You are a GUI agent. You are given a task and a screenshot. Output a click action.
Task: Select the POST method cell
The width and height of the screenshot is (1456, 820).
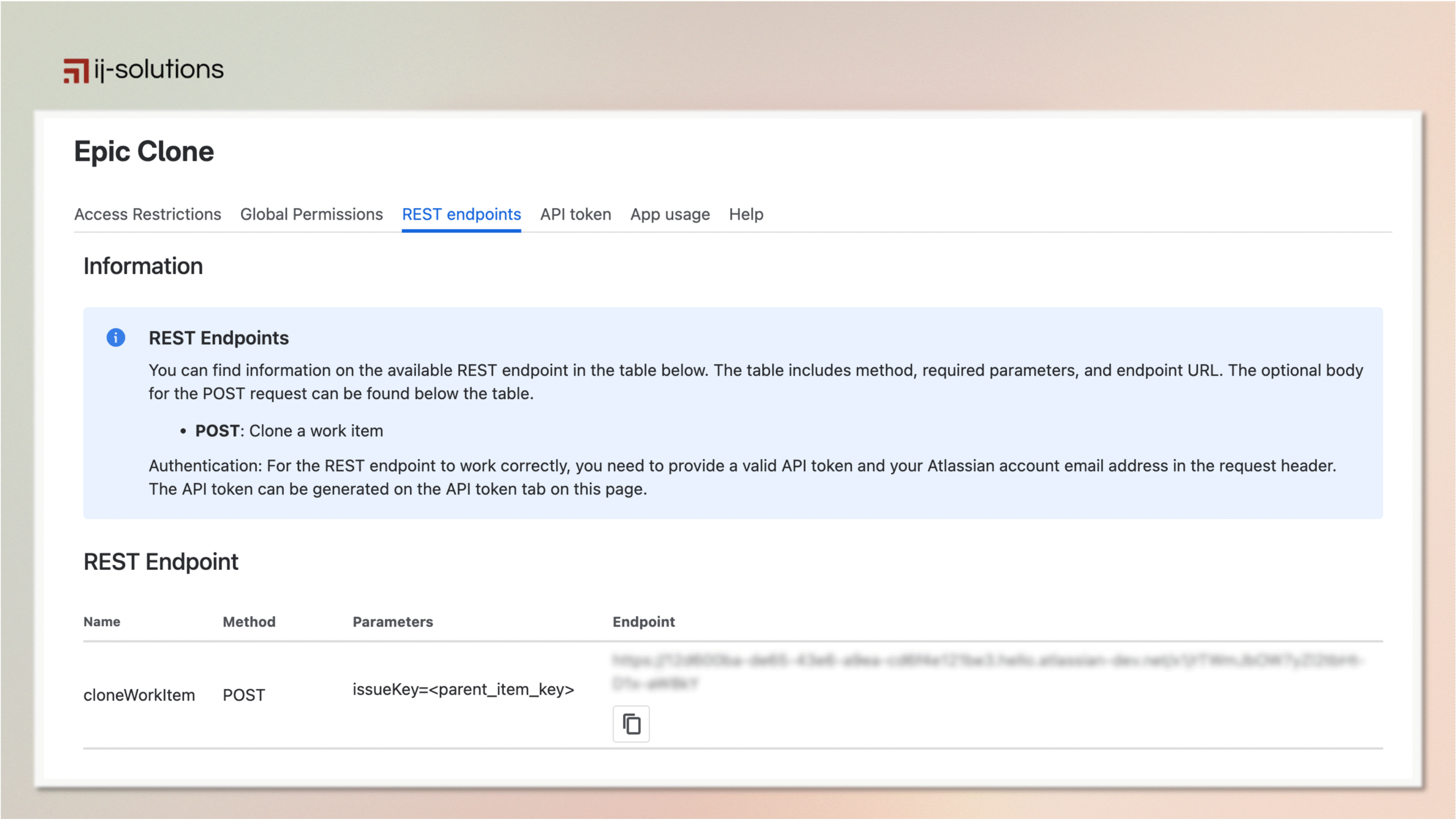[244, 695]
